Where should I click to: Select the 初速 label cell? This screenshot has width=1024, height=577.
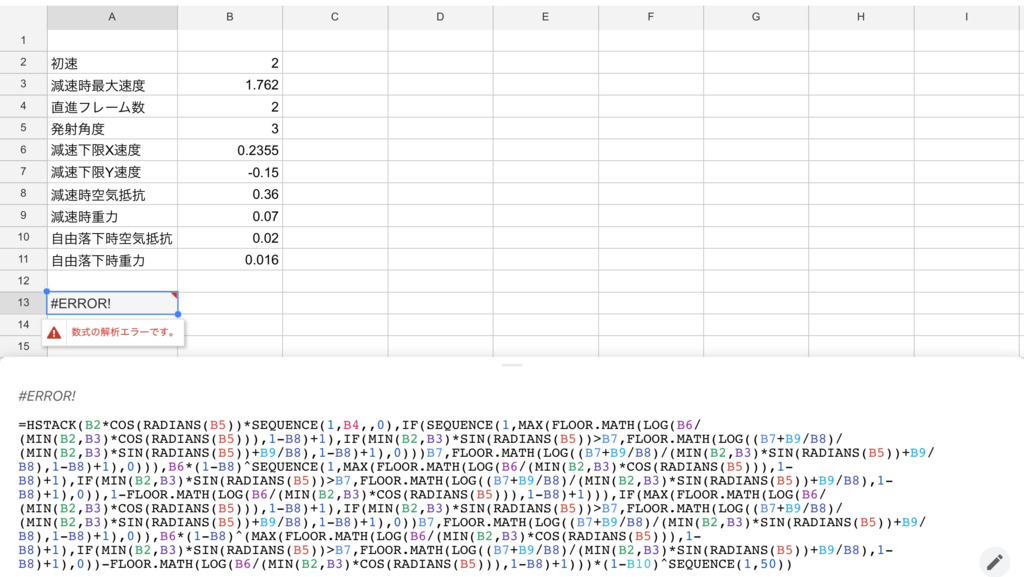[x=111, y=63]
